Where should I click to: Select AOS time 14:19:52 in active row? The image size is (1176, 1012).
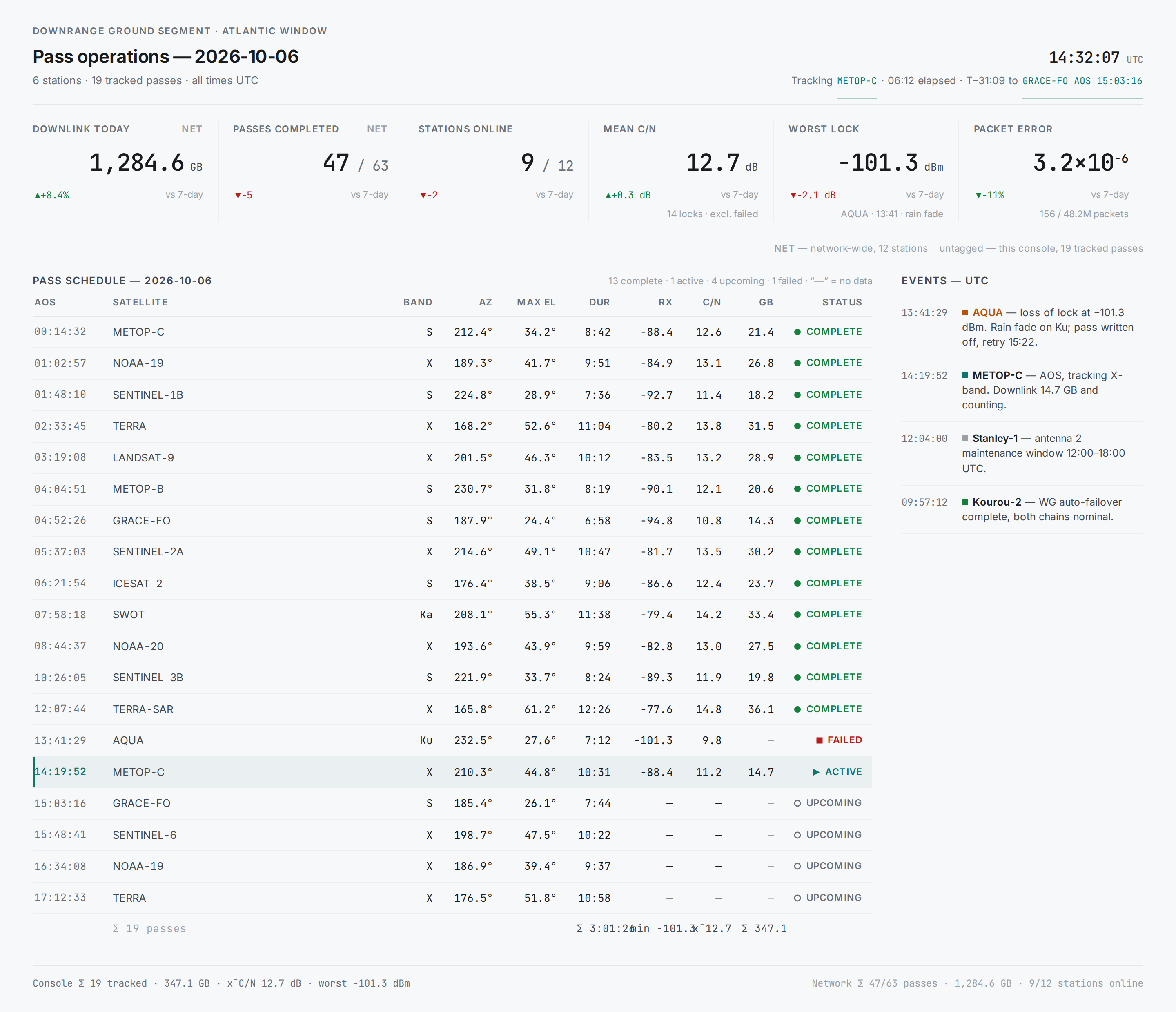61,772
